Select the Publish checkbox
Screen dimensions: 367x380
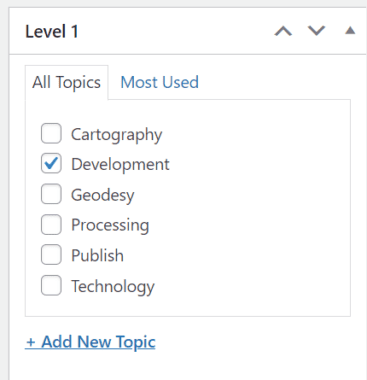[x=51, y=255]
